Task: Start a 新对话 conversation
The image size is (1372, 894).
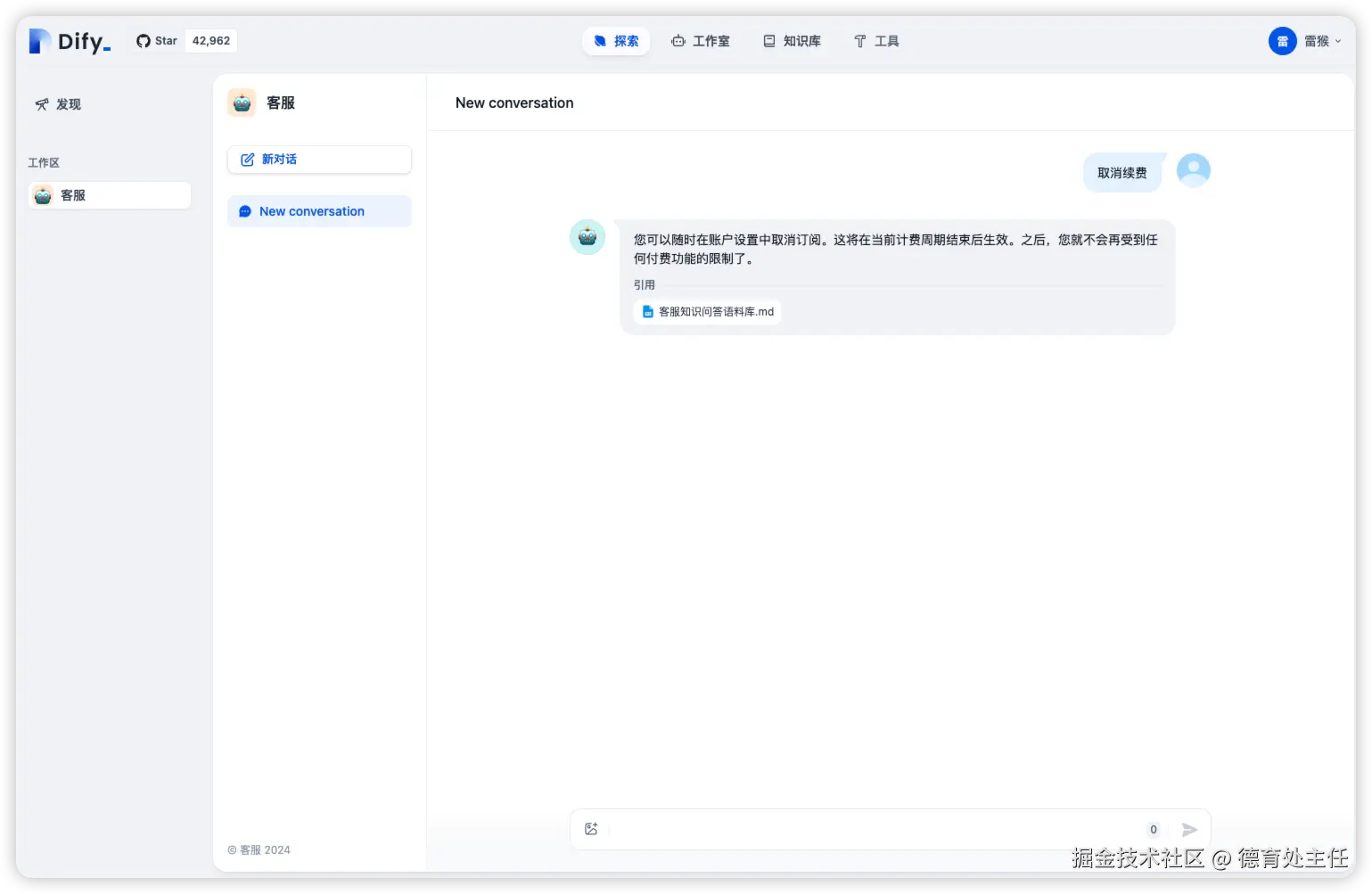Action: [318, 160]
